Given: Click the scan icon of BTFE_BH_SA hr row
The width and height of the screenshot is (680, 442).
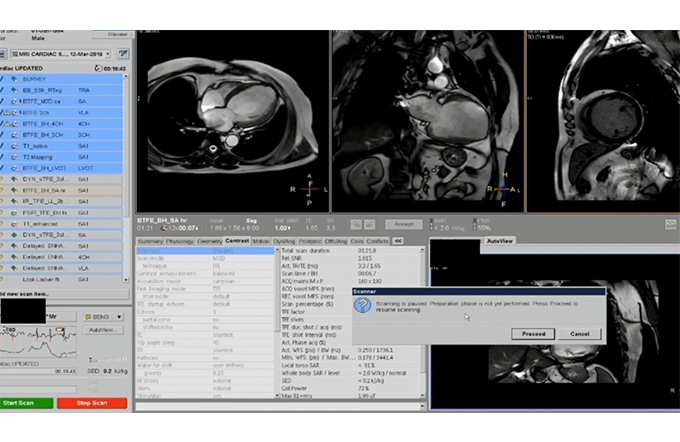Looking at the screenshot, I should pyautogui.click(x=15, y=190).
